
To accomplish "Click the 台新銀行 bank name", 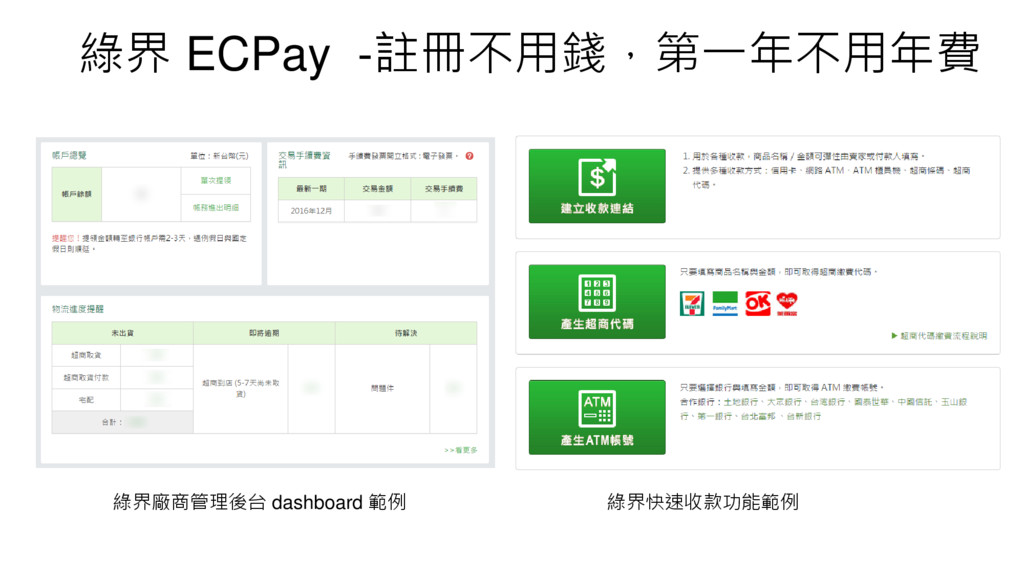I will point(803,416).
